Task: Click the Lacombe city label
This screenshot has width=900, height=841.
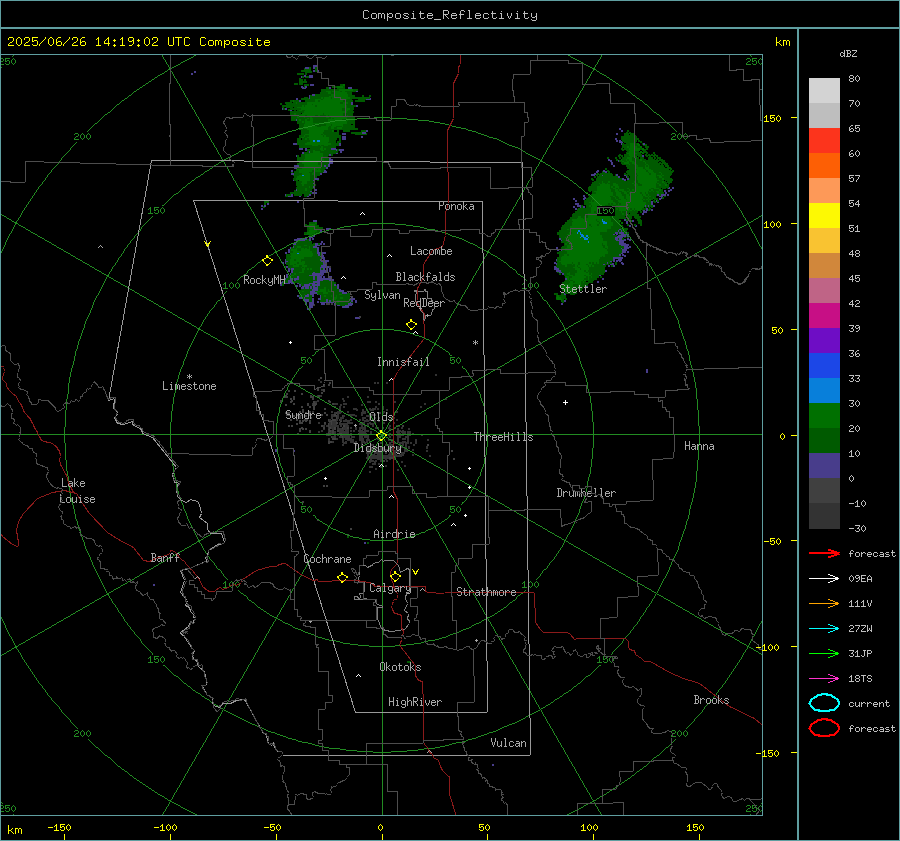Action: [431, 251]
